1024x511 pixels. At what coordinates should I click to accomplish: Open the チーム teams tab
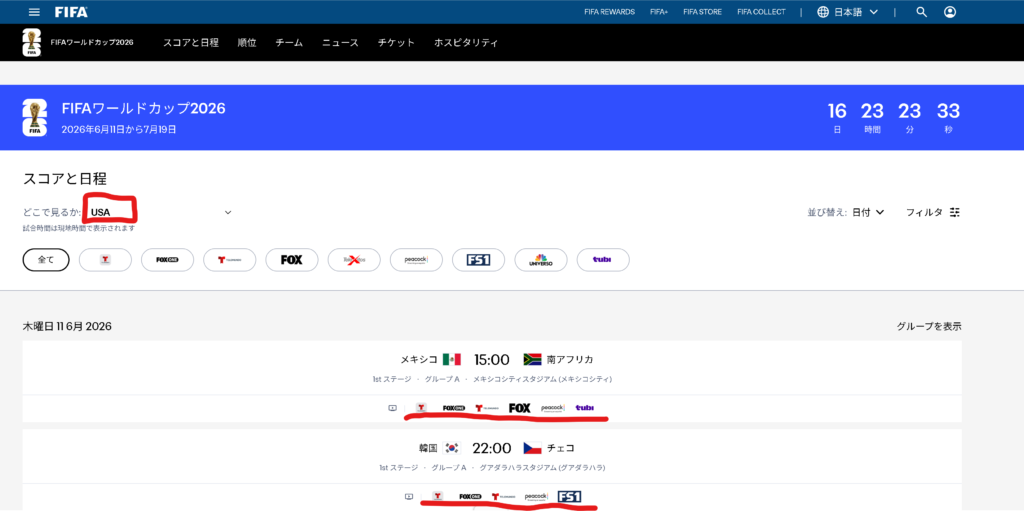(289, 42)
